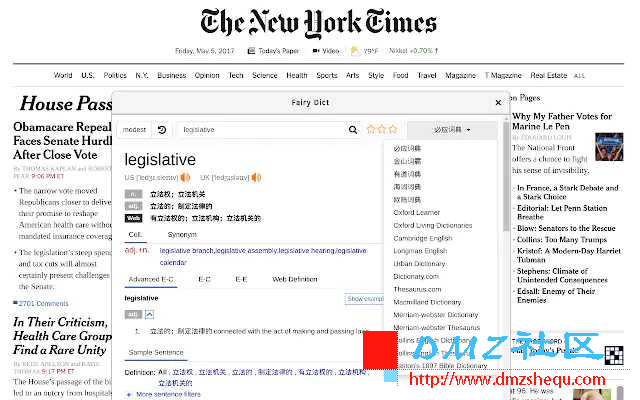
Task: Switch to the Synonym tab
Action: click(x=183, y=234)
